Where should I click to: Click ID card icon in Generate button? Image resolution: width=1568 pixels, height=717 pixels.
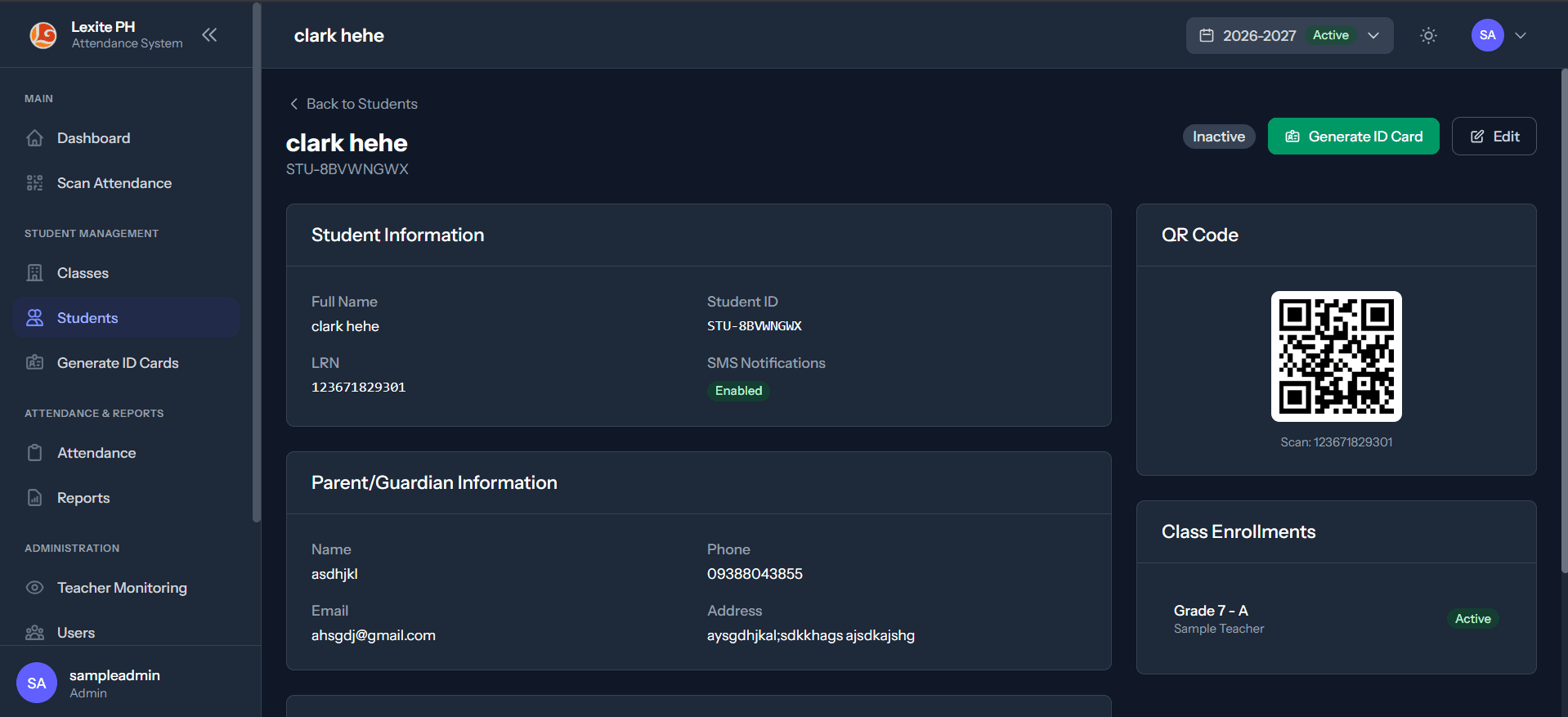(1292, 137)
